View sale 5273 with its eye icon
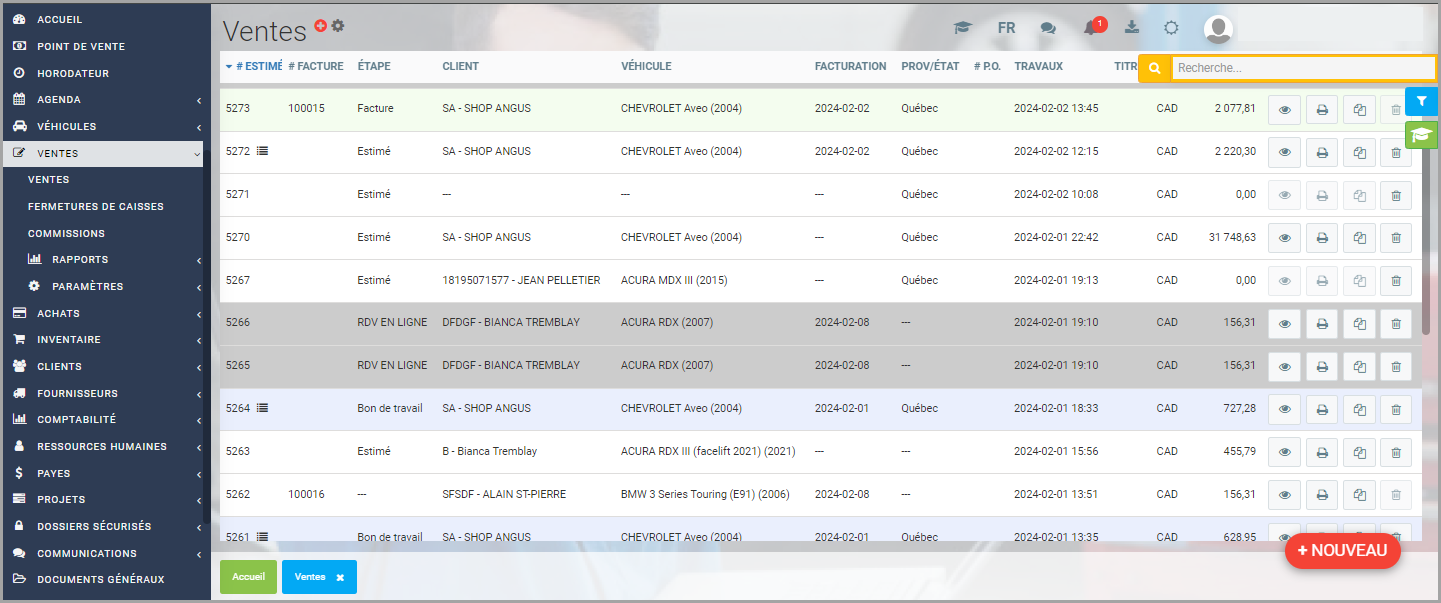Image resolution: width=1441 pixels, height=603 pixels. (1284, 109)
